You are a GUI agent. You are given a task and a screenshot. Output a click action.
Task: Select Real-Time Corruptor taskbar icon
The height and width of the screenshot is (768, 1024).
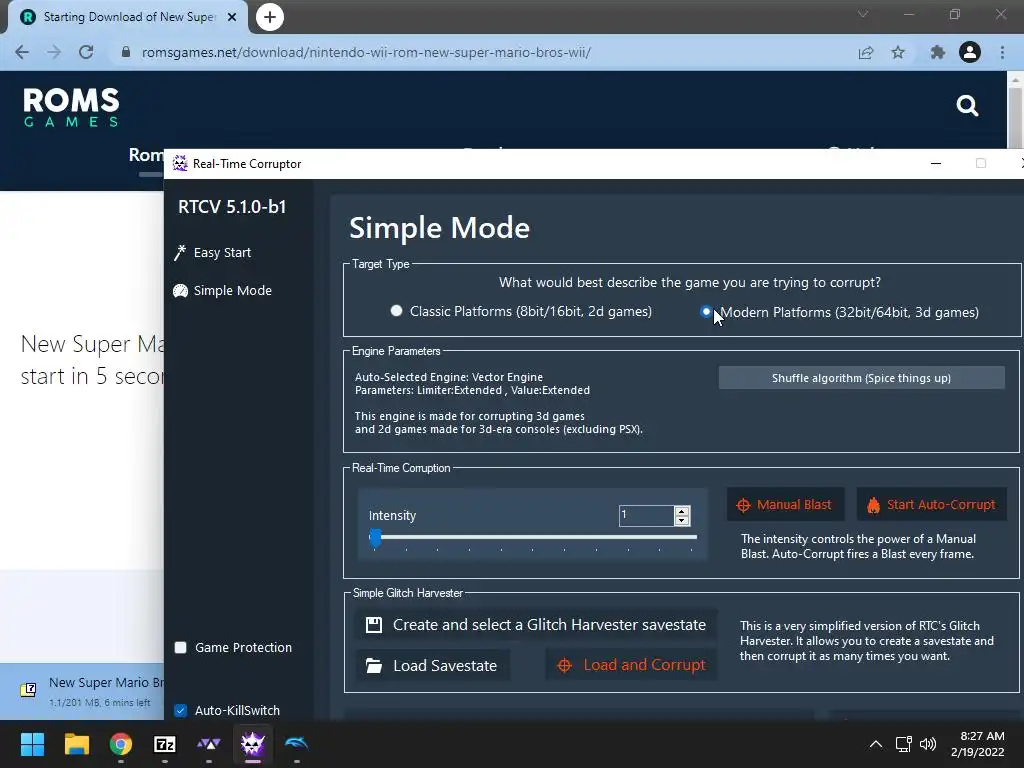point(253,744)
